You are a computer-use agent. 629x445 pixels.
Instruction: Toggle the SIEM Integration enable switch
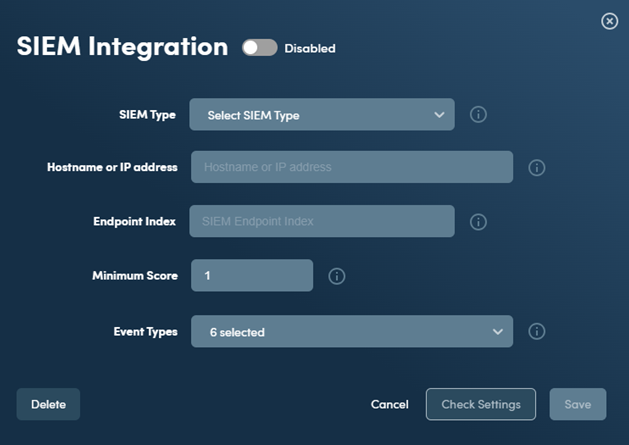tap(260, 48)
